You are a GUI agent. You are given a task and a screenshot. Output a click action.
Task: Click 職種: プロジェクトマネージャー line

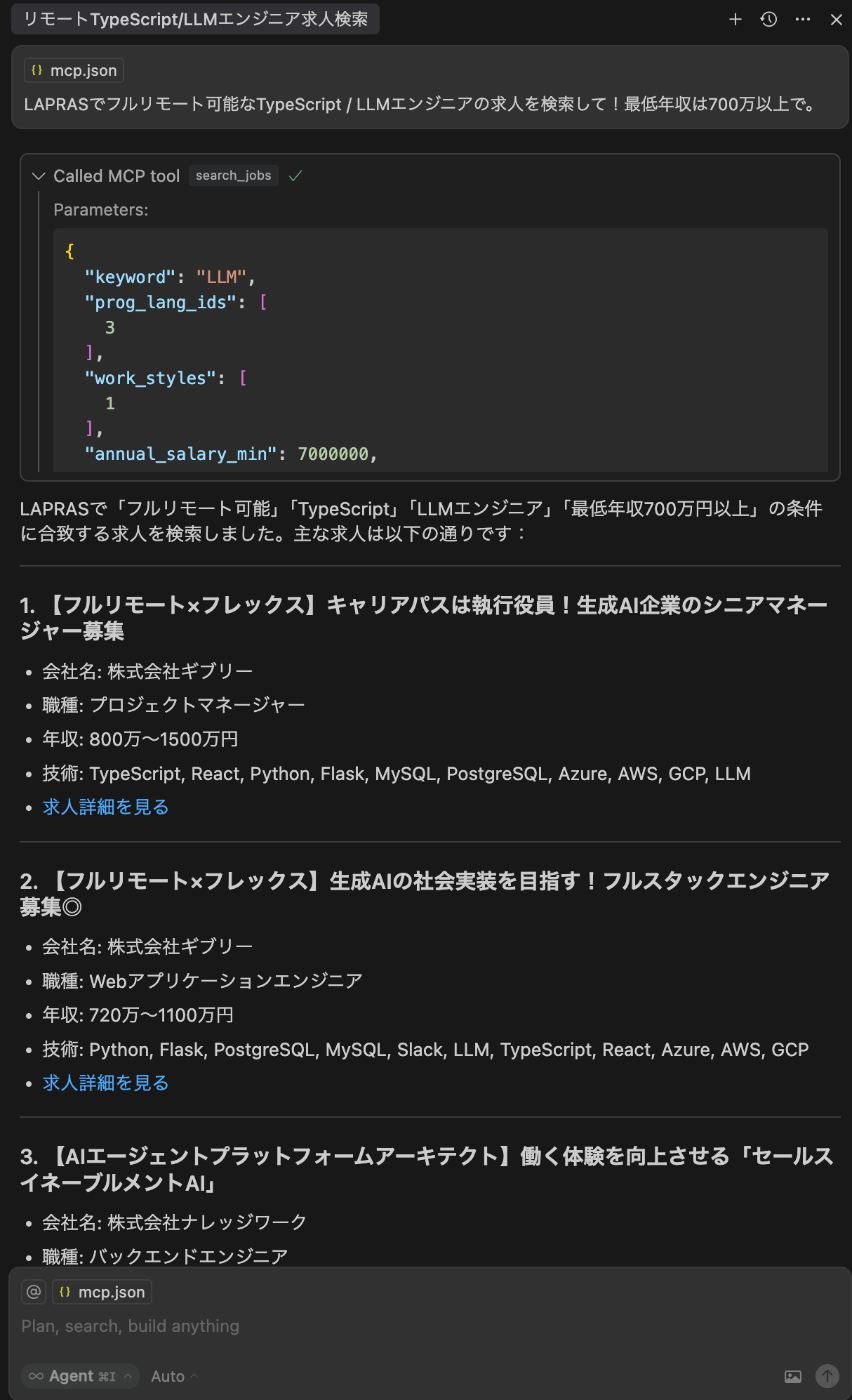coord(174,705)
